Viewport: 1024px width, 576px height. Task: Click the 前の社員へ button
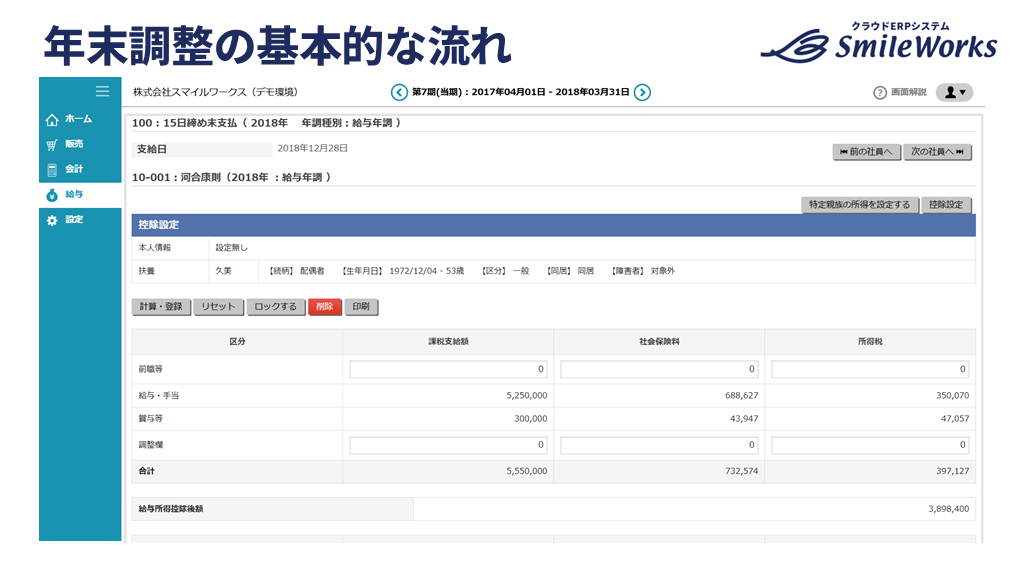point(866,152)
